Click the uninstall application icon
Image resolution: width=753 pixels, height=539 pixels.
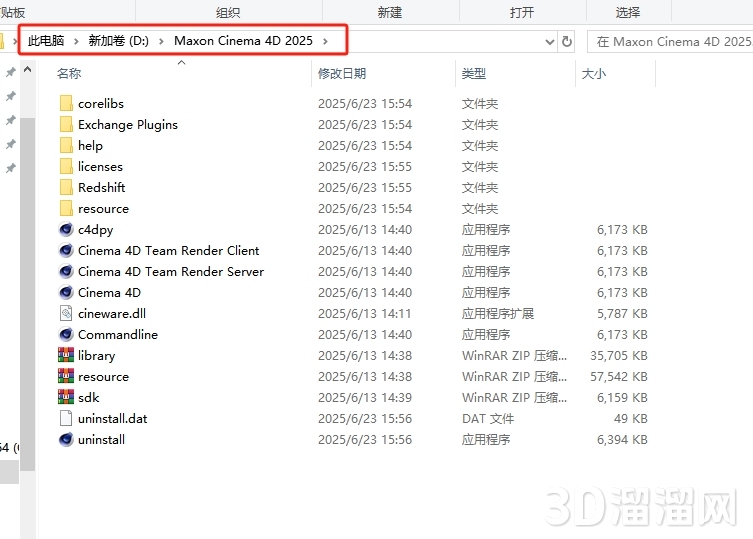[66, 439]
